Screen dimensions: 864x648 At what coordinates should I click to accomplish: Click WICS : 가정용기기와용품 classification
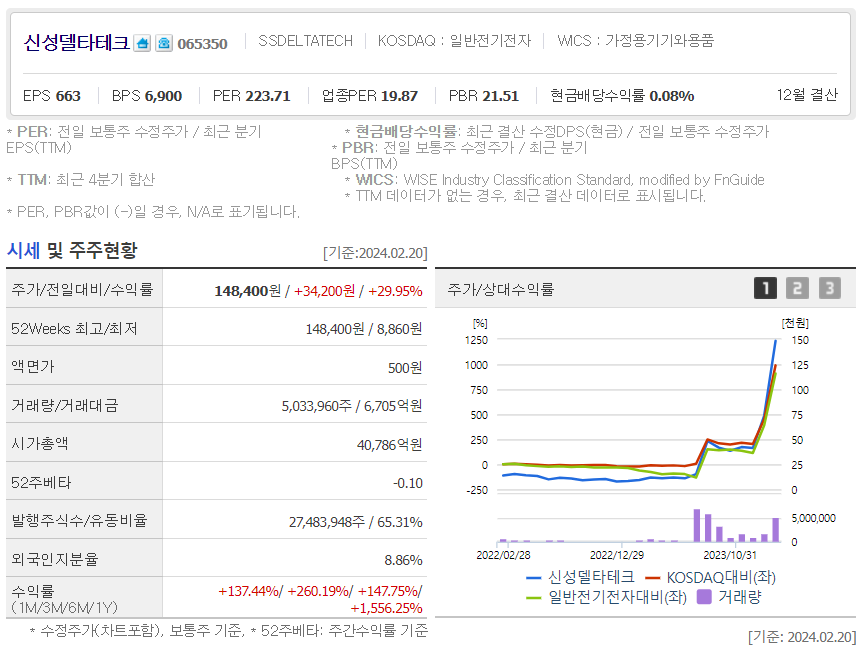pos(635,41)
